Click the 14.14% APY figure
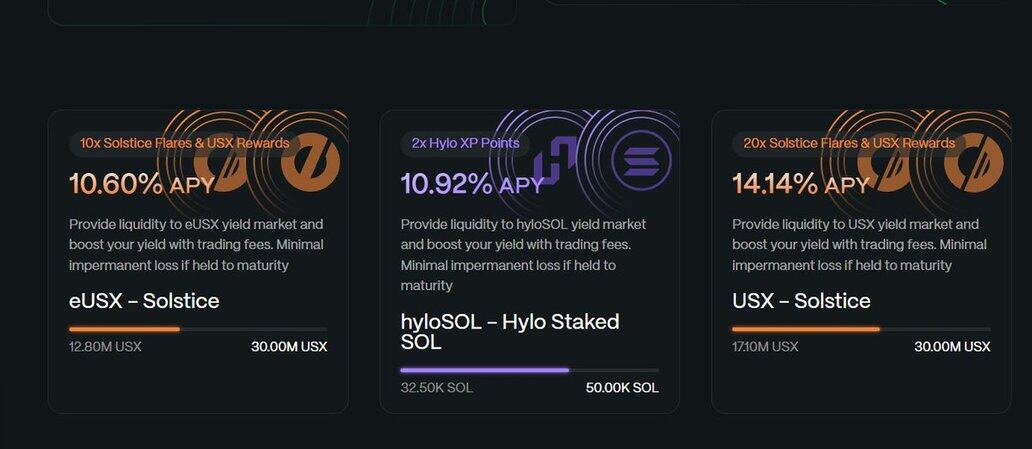1032x449 pixels. 801,184
